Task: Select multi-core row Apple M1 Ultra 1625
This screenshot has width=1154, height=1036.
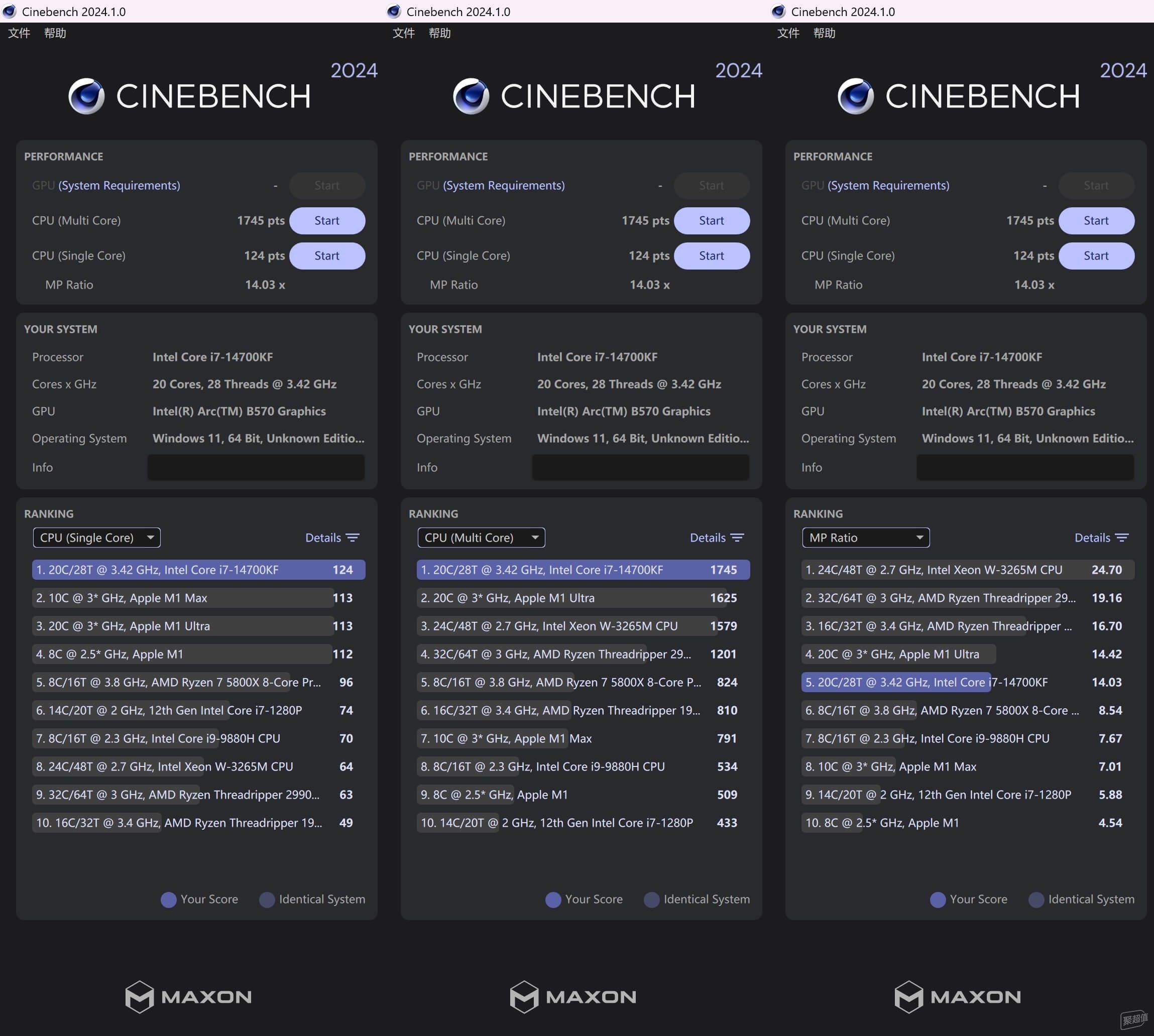Action: coord(583,598)
